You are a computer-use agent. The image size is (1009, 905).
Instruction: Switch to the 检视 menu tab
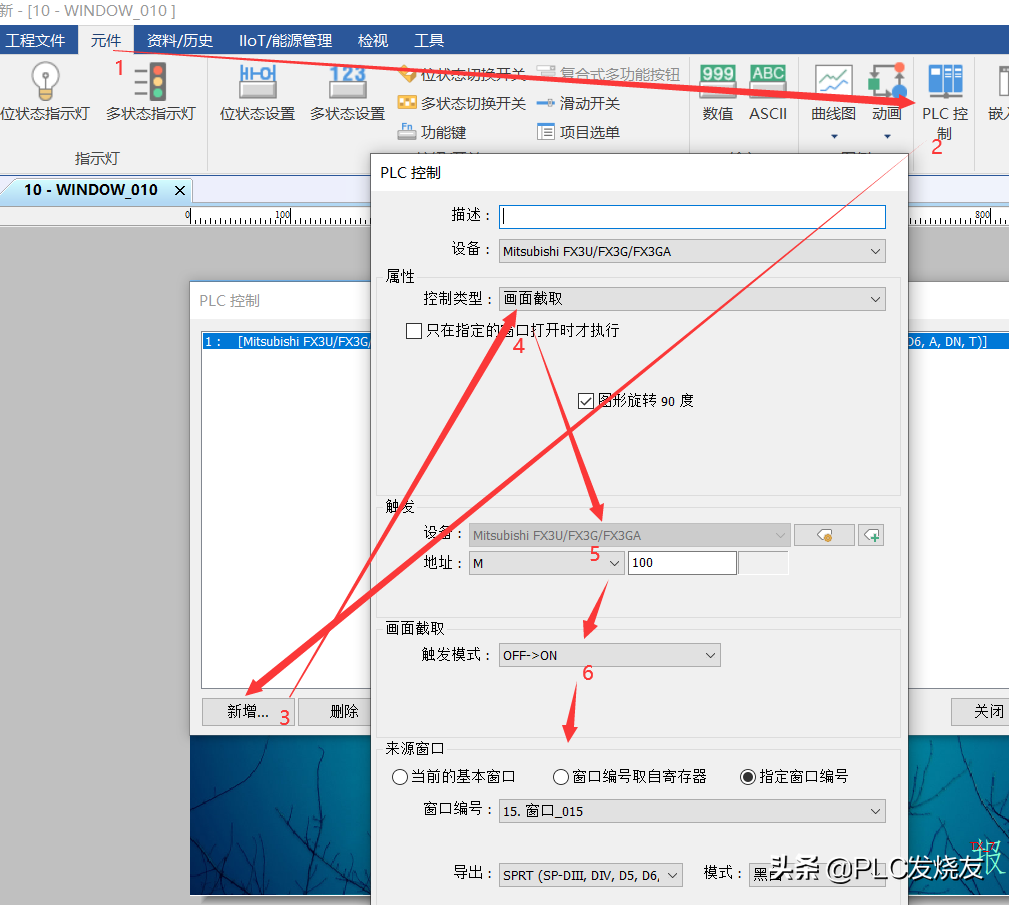click(373, 41)
